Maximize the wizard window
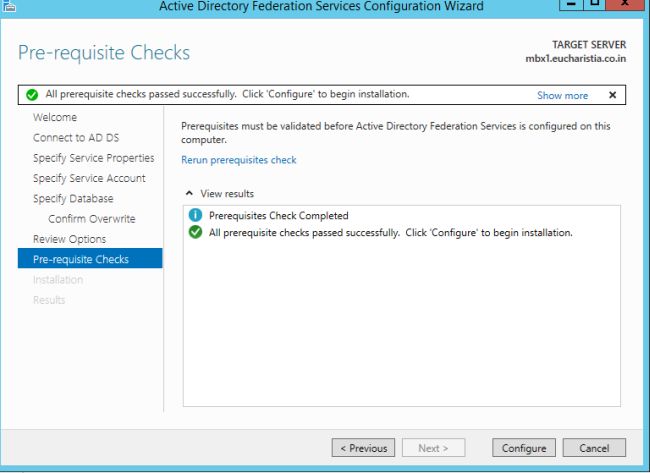The width and height of the screenshot is (650, 473). [x=594, y=4]
